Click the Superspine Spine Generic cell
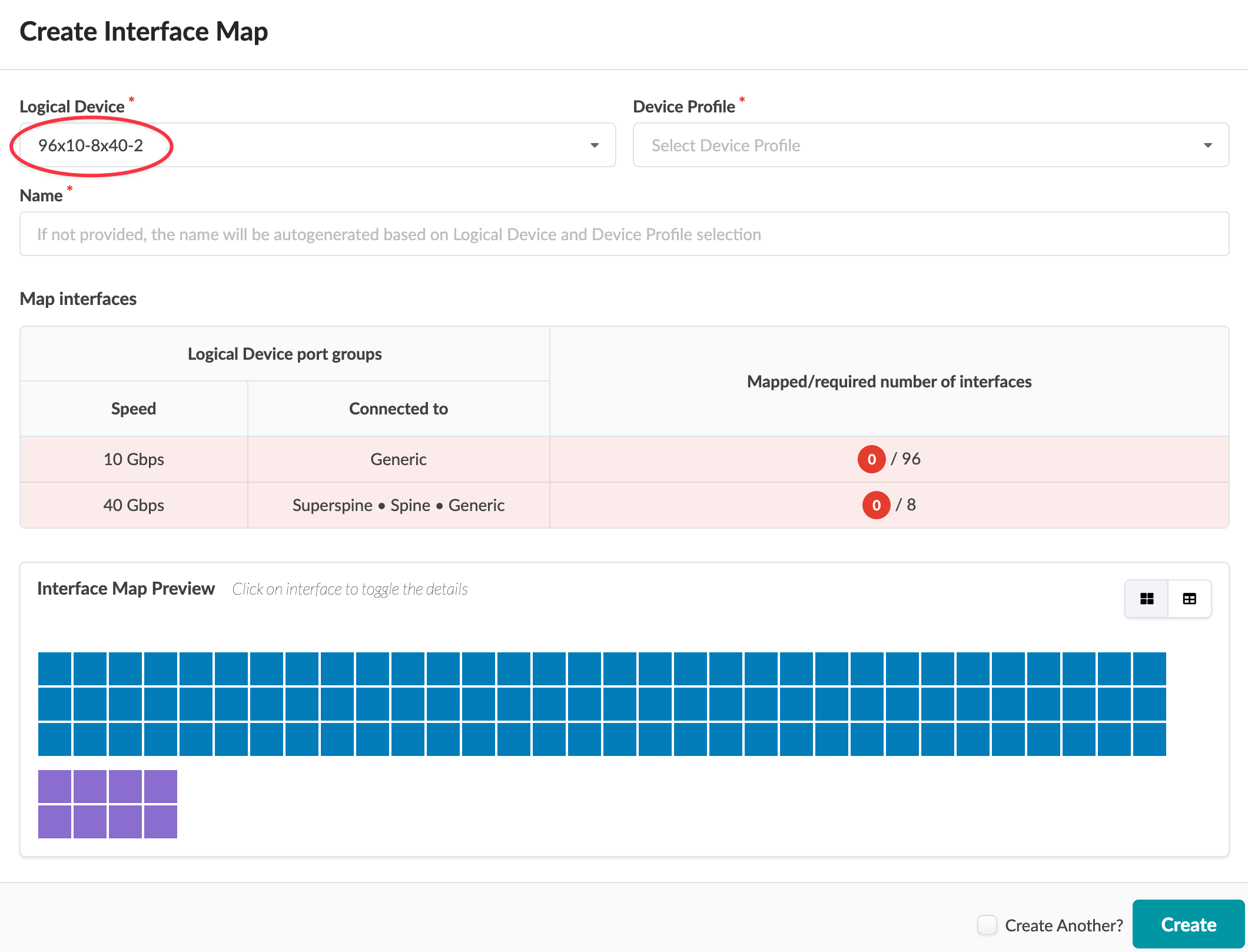Viewport: 1248px width, 952px height. click(399, 505)
